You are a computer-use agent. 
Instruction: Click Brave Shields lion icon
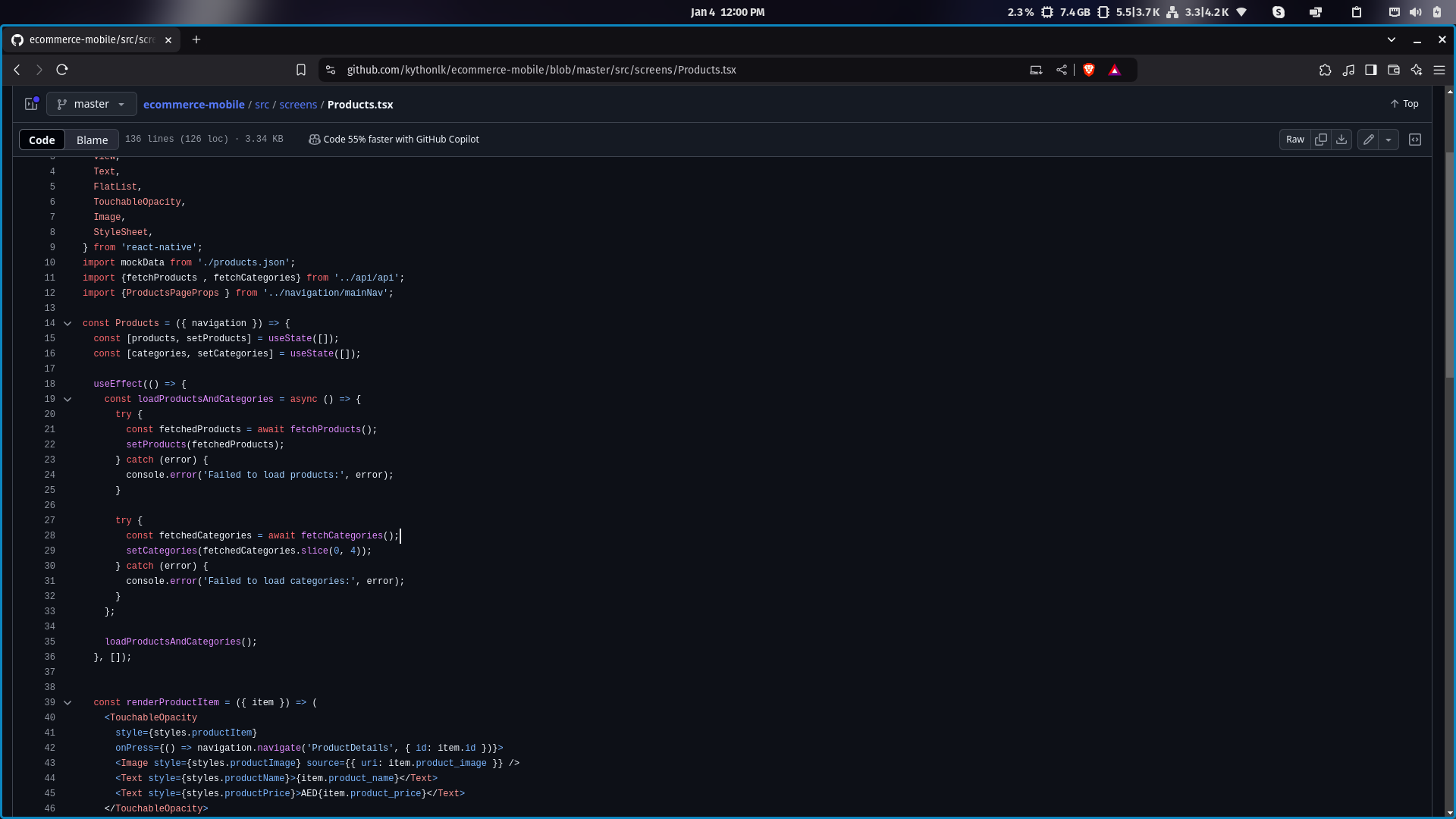point(1089,70)
